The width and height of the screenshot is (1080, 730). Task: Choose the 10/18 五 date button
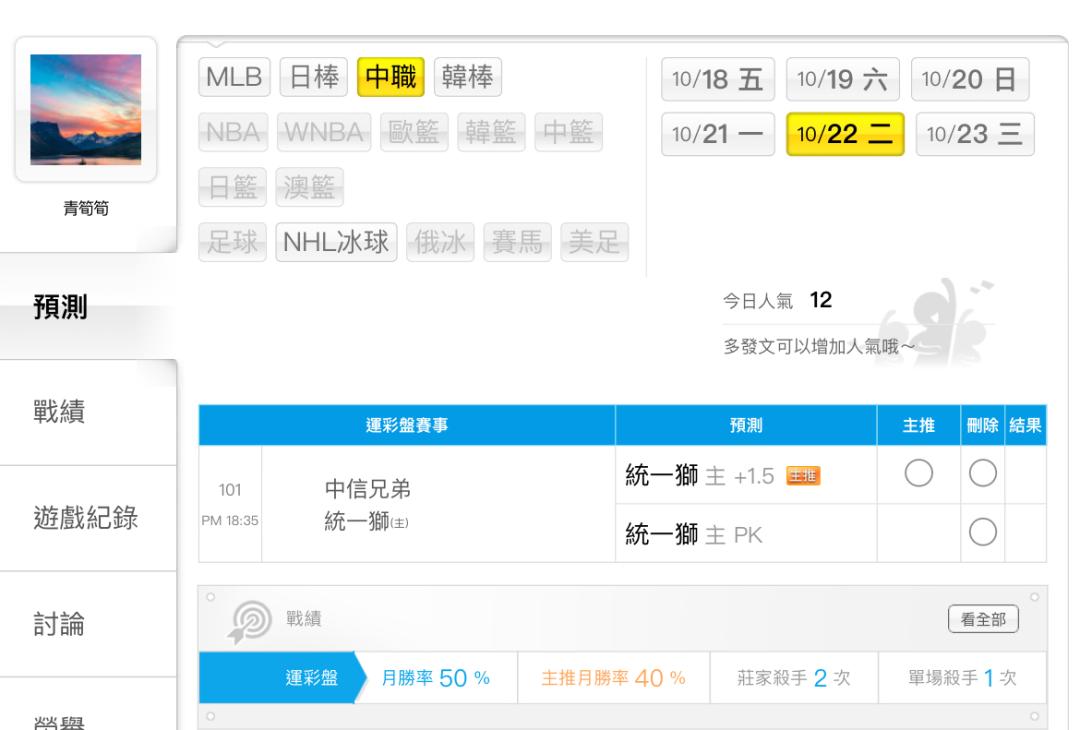(x=718, y=81)
